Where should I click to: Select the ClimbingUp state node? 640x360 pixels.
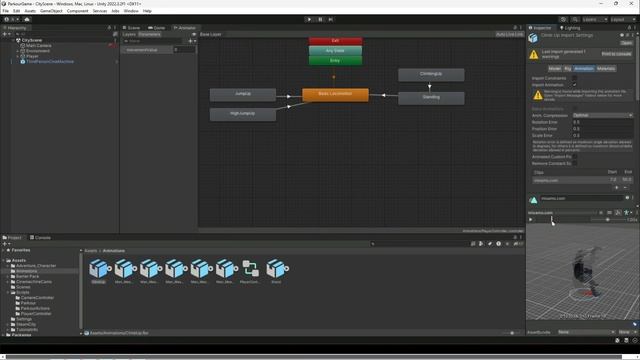431,75
